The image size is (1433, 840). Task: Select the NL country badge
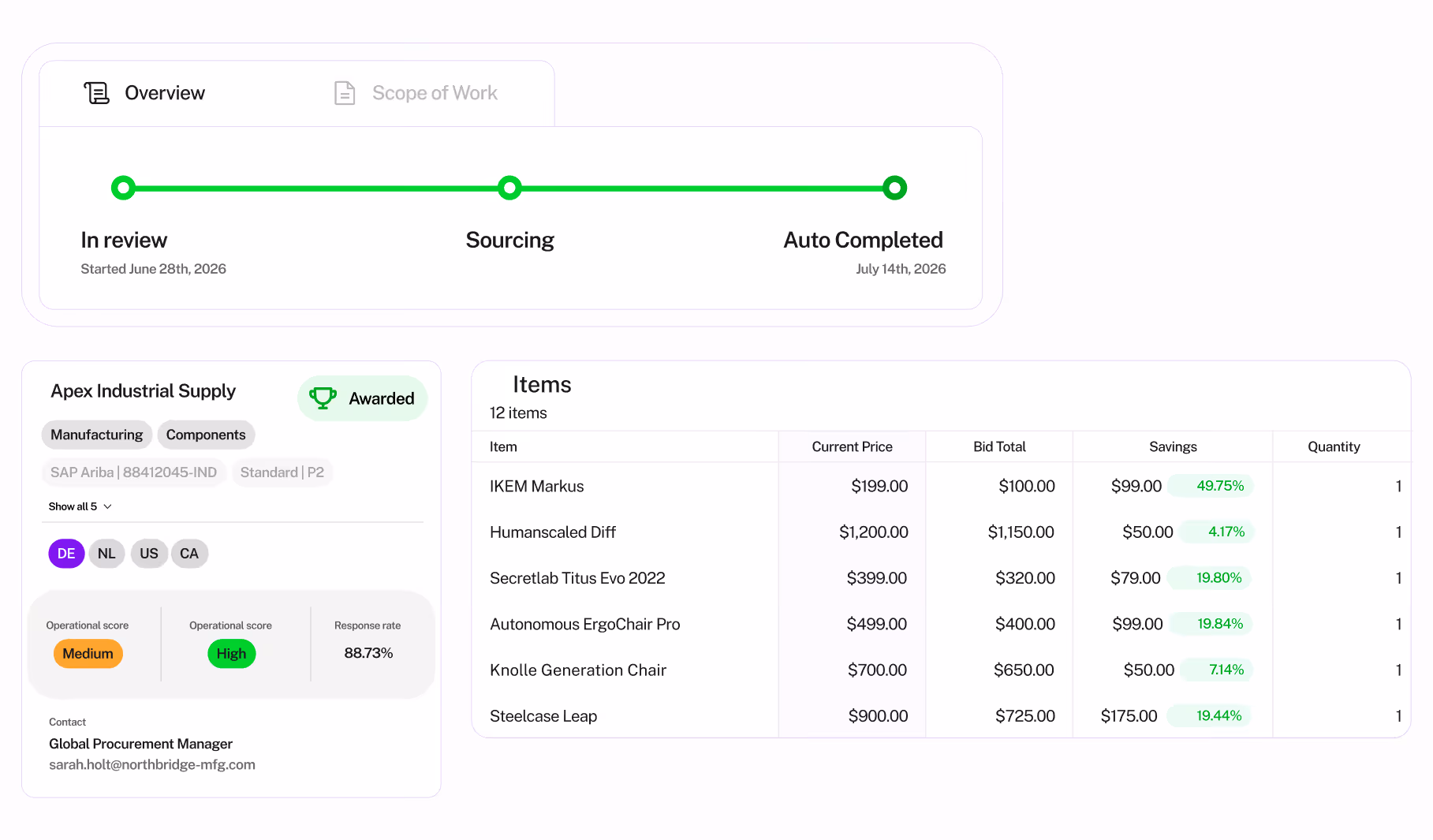(x=106, y=553)
